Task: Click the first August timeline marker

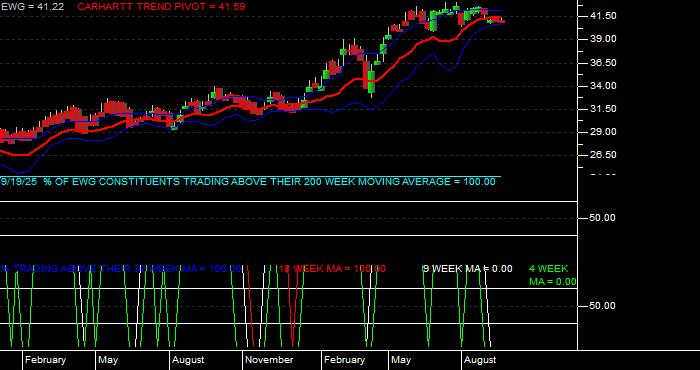Action: 188,360
